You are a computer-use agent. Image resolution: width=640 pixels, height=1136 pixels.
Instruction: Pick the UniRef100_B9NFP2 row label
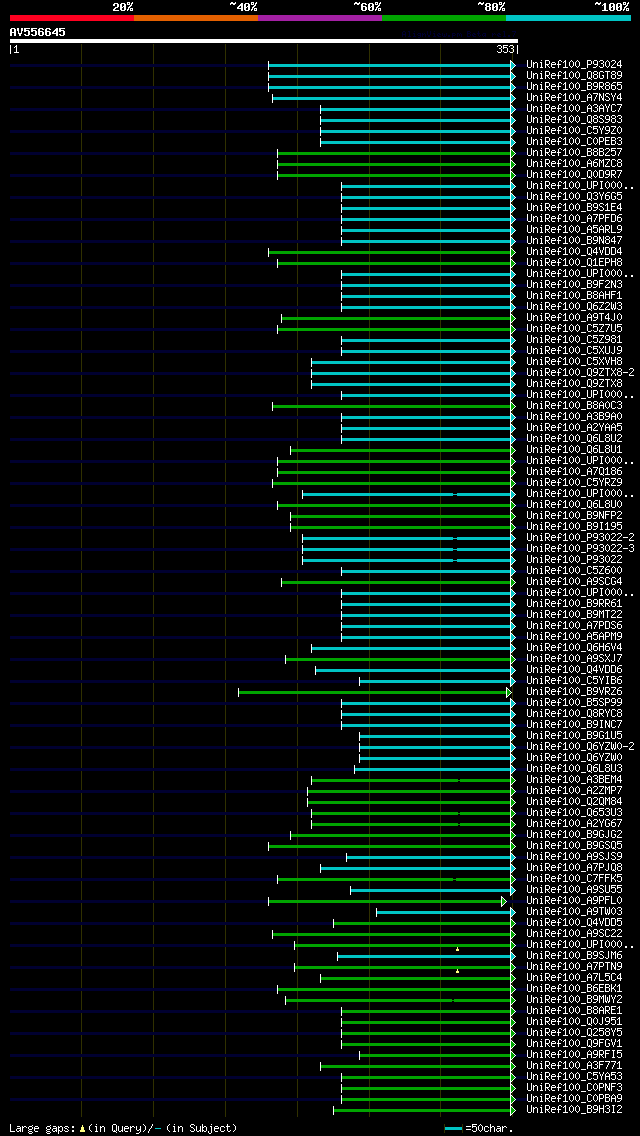coord(574,515)
